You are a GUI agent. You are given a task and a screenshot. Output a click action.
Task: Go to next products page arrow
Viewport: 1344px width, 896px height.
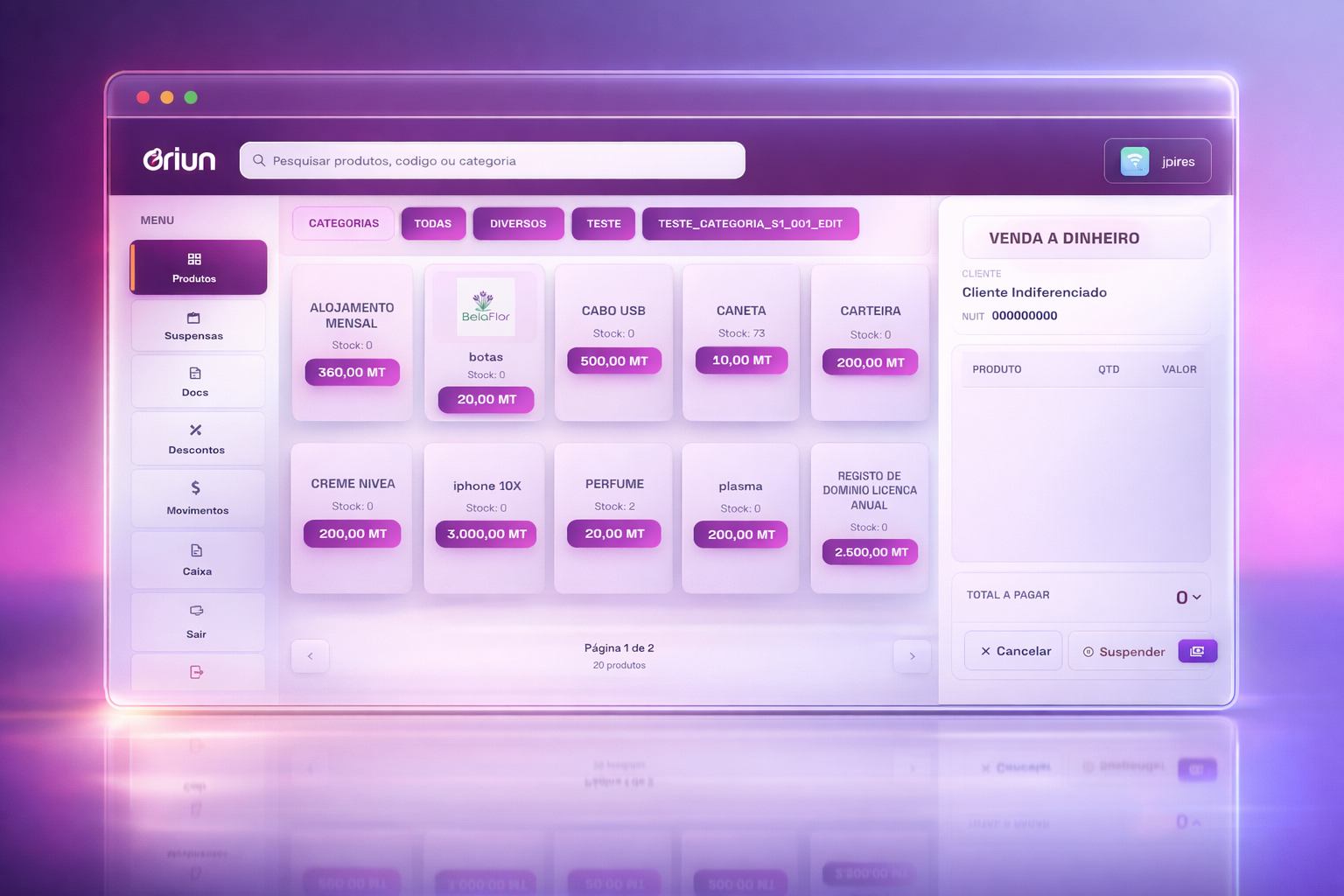pyautogui.click(x=912, y=656)
